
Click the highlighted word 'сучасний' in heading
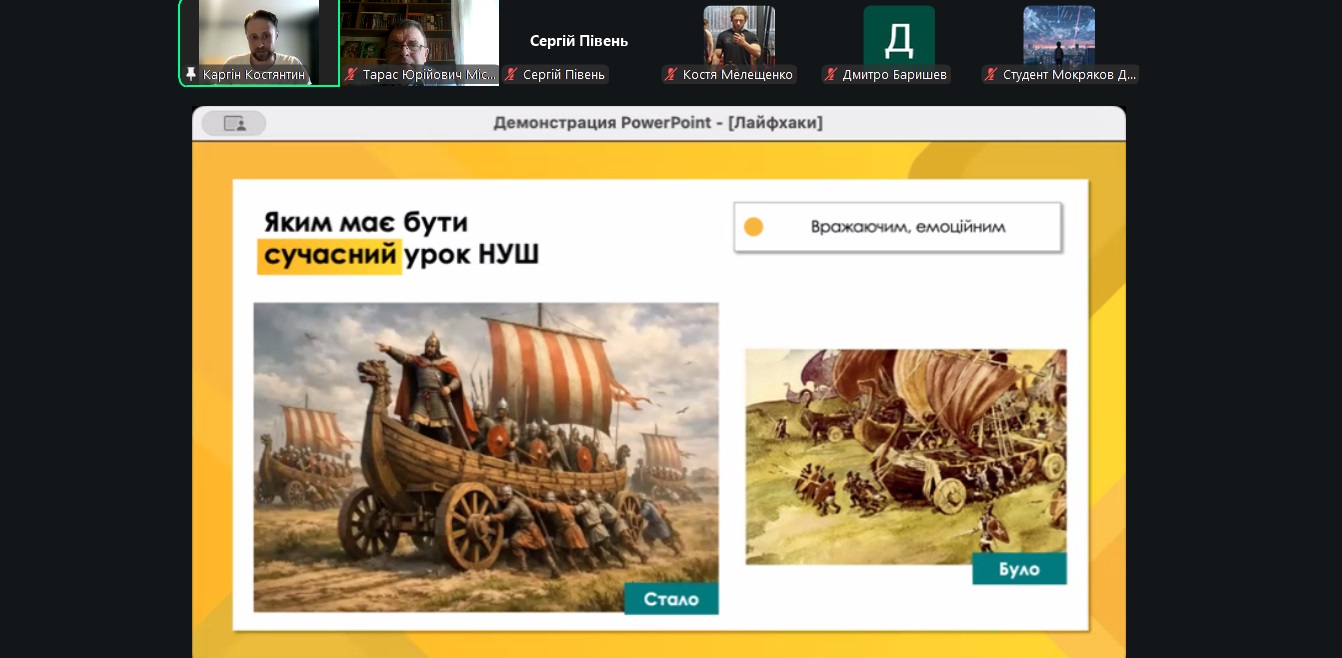pyautogui.click(x=330, y=256)
